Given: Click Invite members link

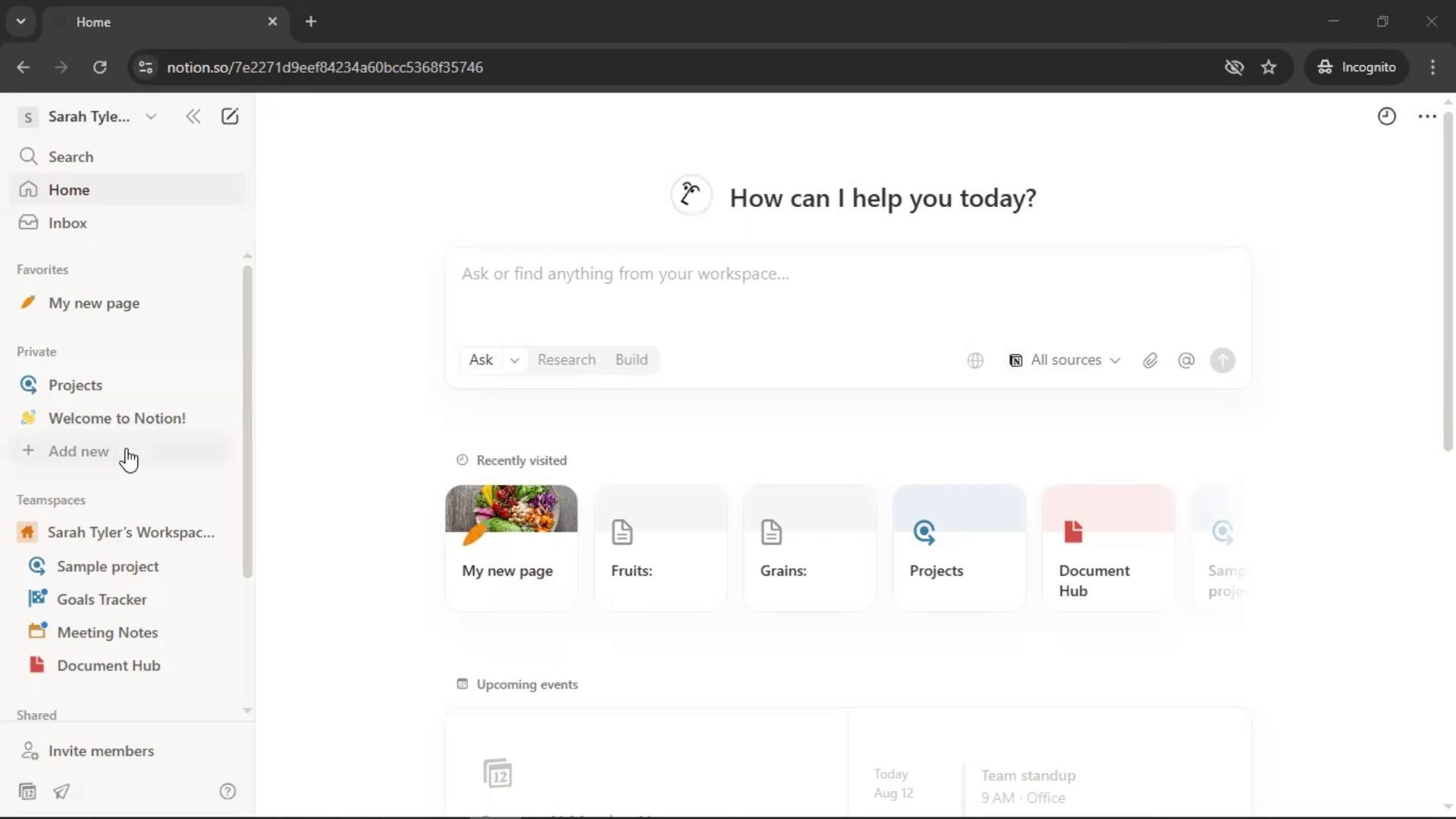Looking at the screenshot, I should (101, 751).
